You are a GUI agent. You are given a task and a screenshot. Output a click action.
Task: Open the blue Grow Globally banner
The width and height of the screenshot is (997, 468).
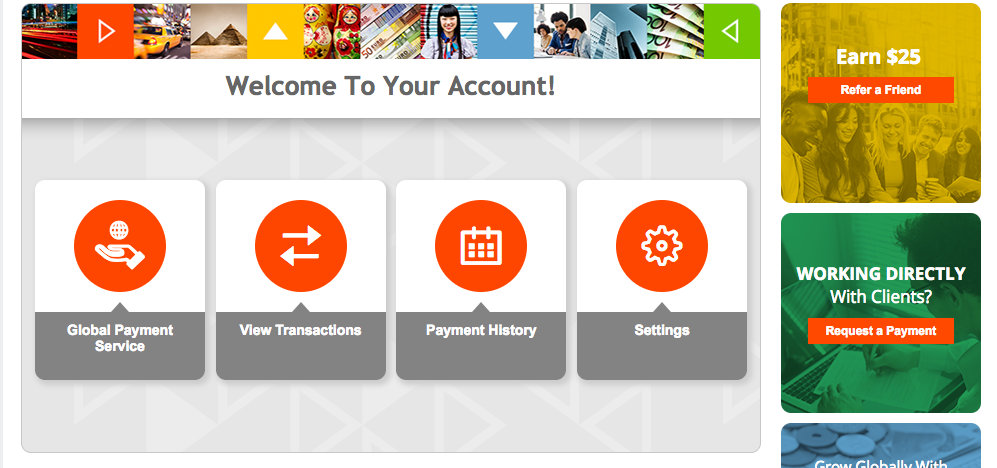coord(881,446)
